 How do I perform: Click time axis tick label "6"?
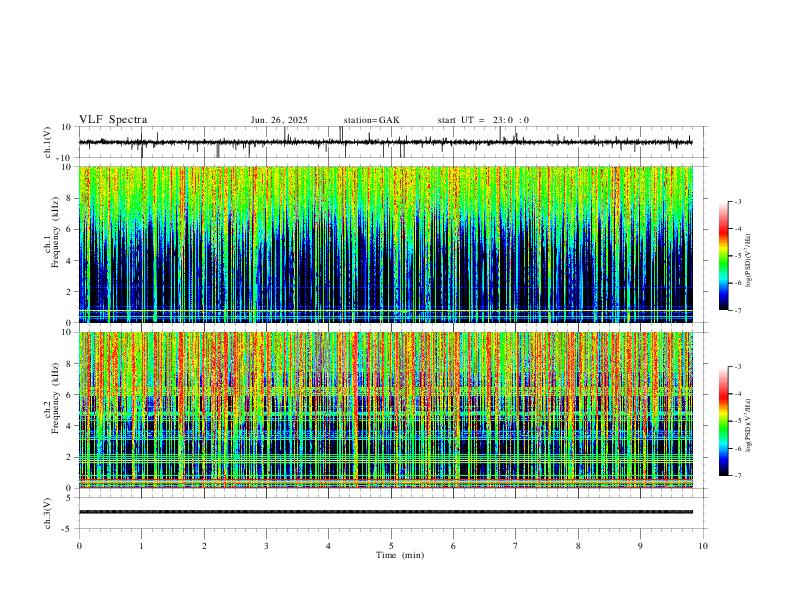click(x=453, y=546)
